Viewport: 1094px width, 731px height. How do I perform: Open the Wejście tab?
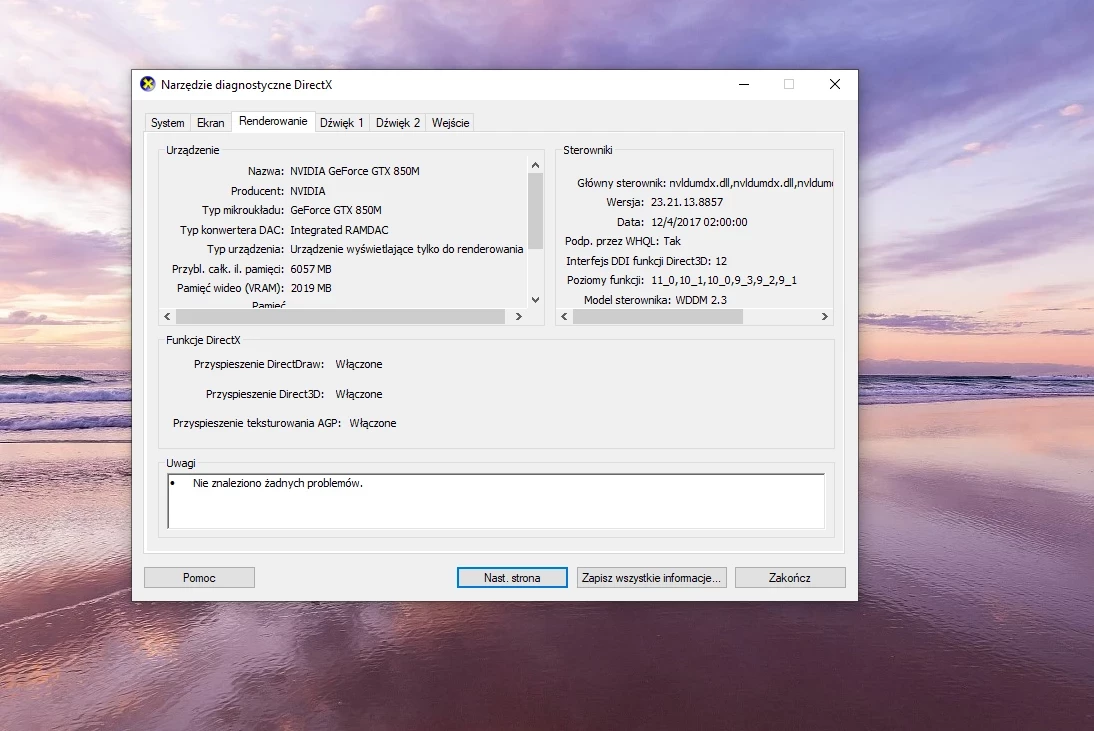point(450,123)
